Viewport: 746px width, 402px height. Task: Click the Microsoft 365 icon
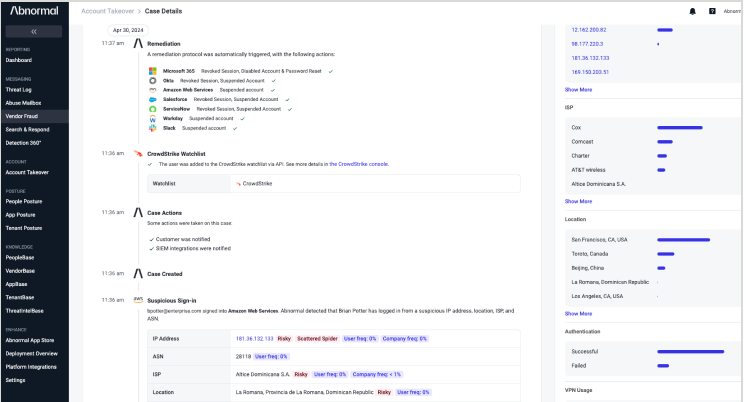(x=153, y=71)
